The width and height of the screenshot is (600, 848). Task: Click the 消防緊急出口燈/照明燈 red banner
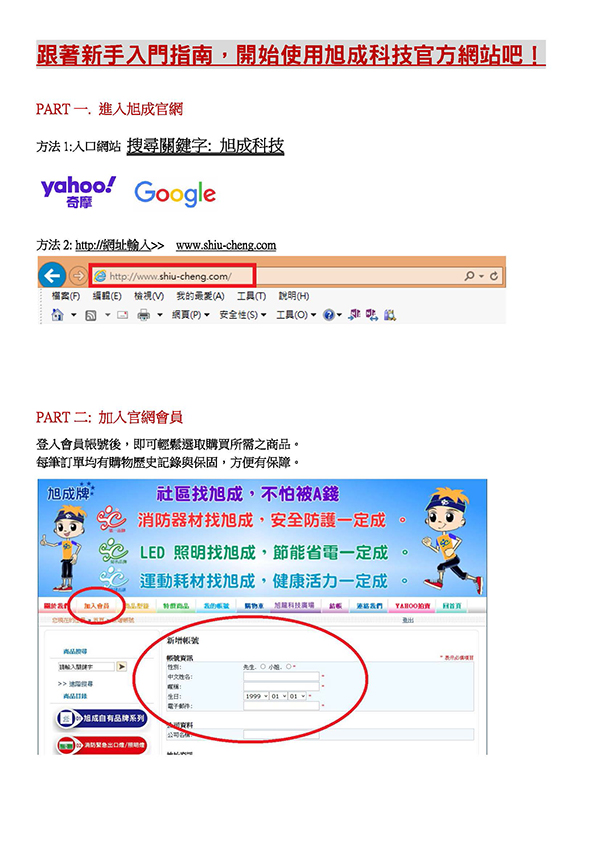point(102,745)
